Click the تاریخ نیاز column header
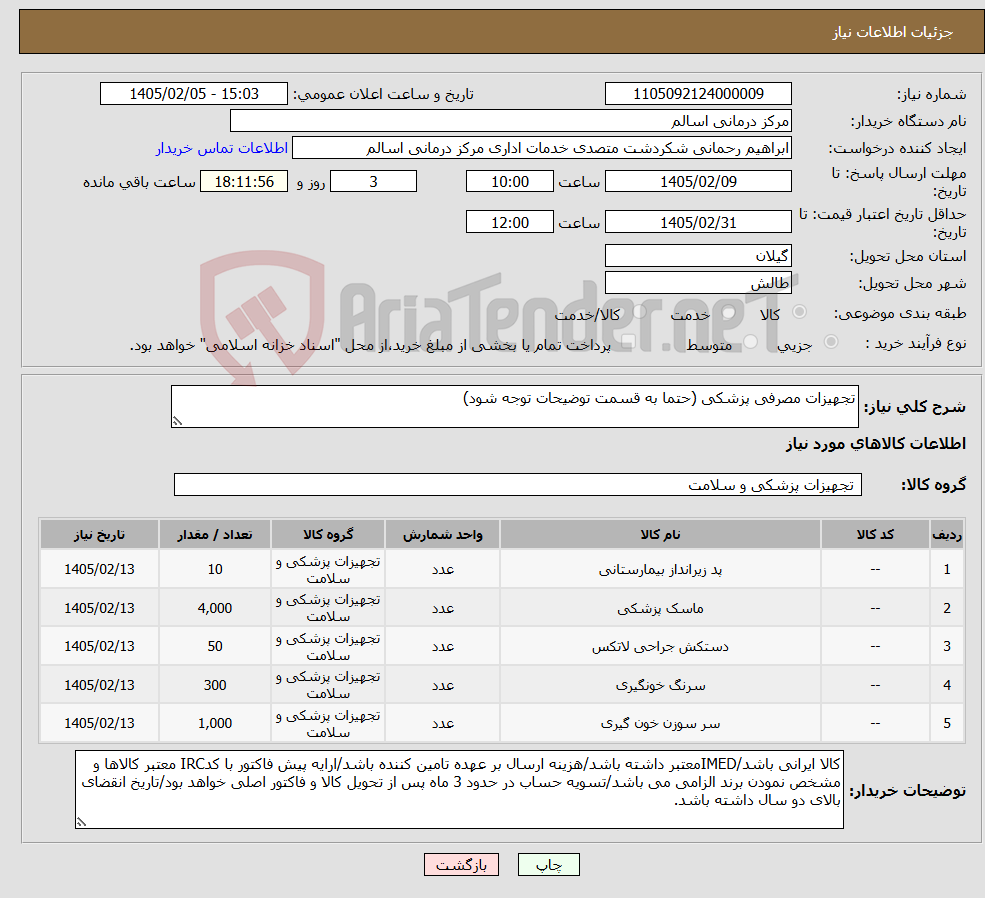Viewport: 985px width, 898px height. pyautogui.click(x=99, y=534)
